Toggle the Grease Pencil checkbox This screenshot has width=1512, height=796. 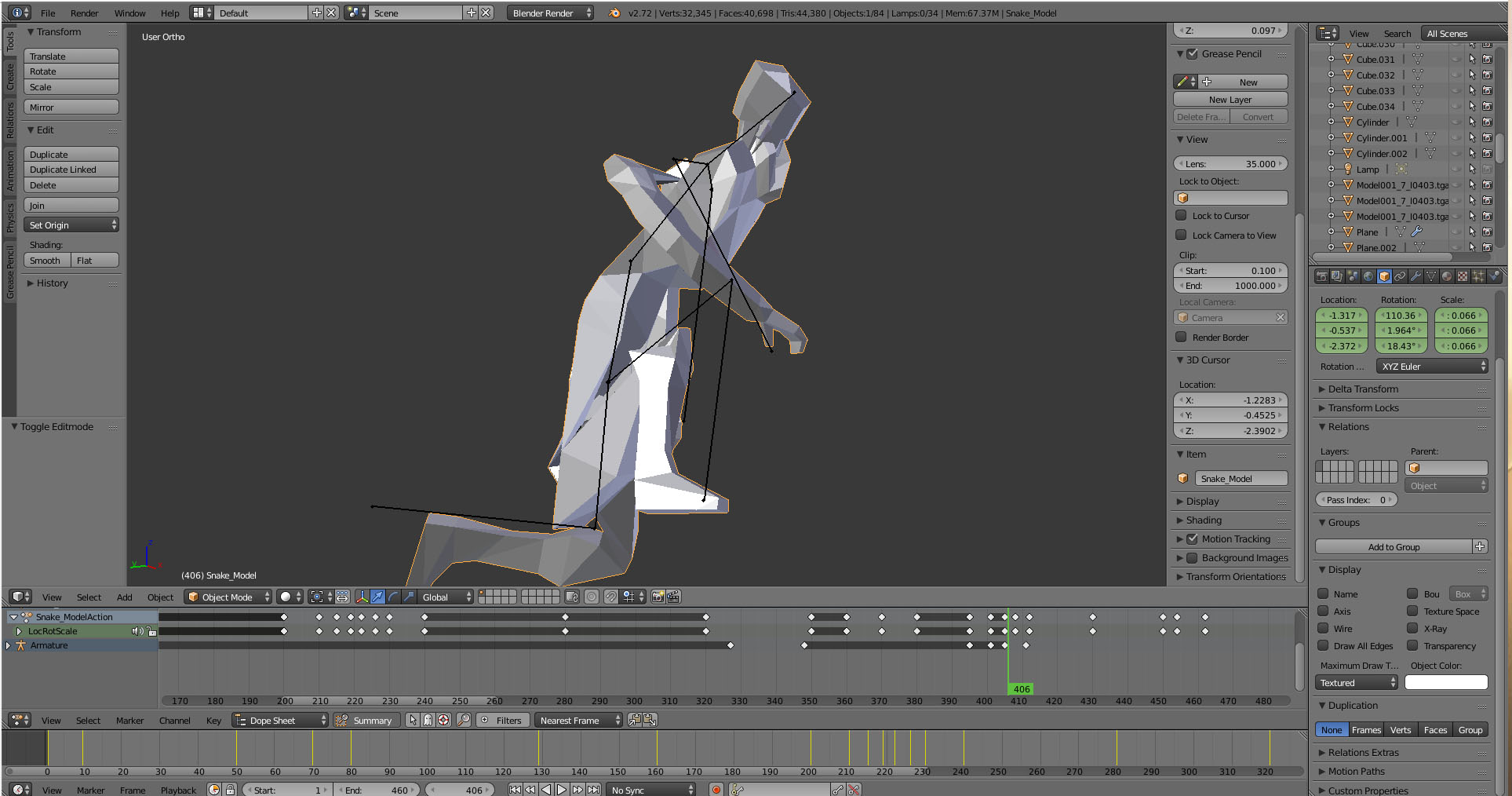coord(1192,53)
